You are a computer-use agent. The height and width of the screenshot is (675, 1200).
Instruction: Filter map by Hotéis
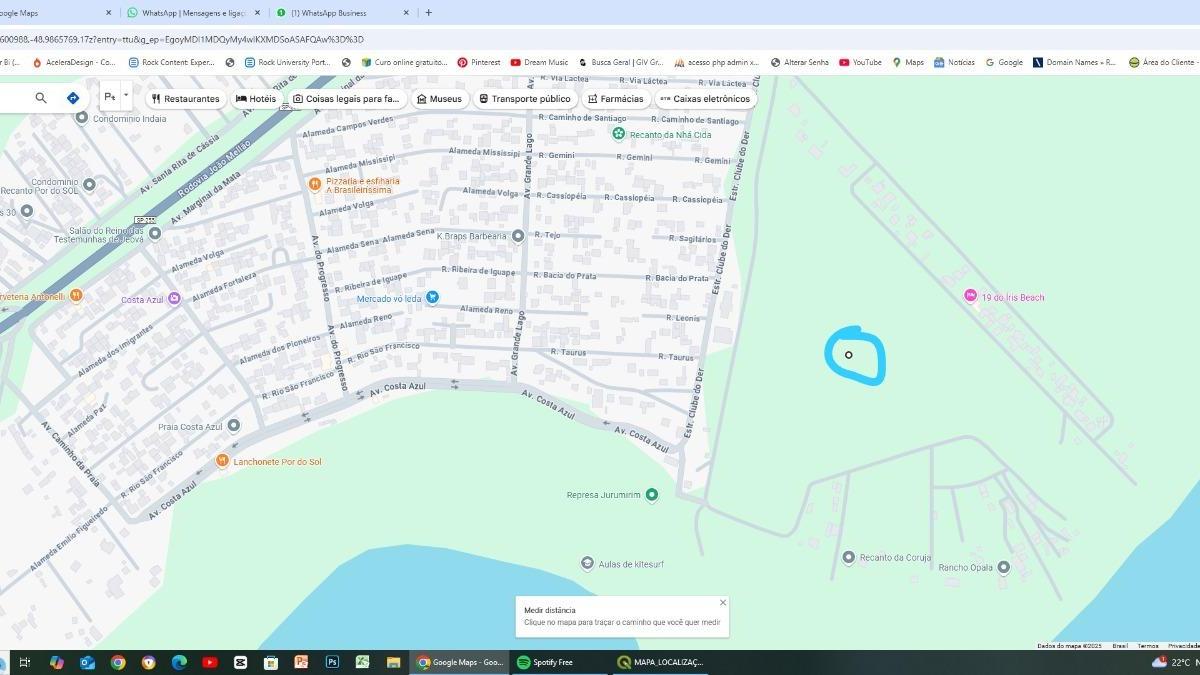256,99
